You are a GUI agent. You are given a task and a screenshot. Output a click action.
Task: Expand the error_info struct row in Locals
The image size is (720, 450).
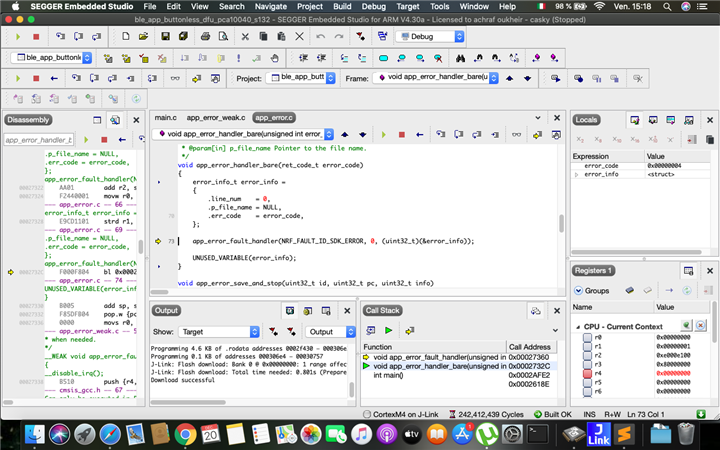click(577, 175)
